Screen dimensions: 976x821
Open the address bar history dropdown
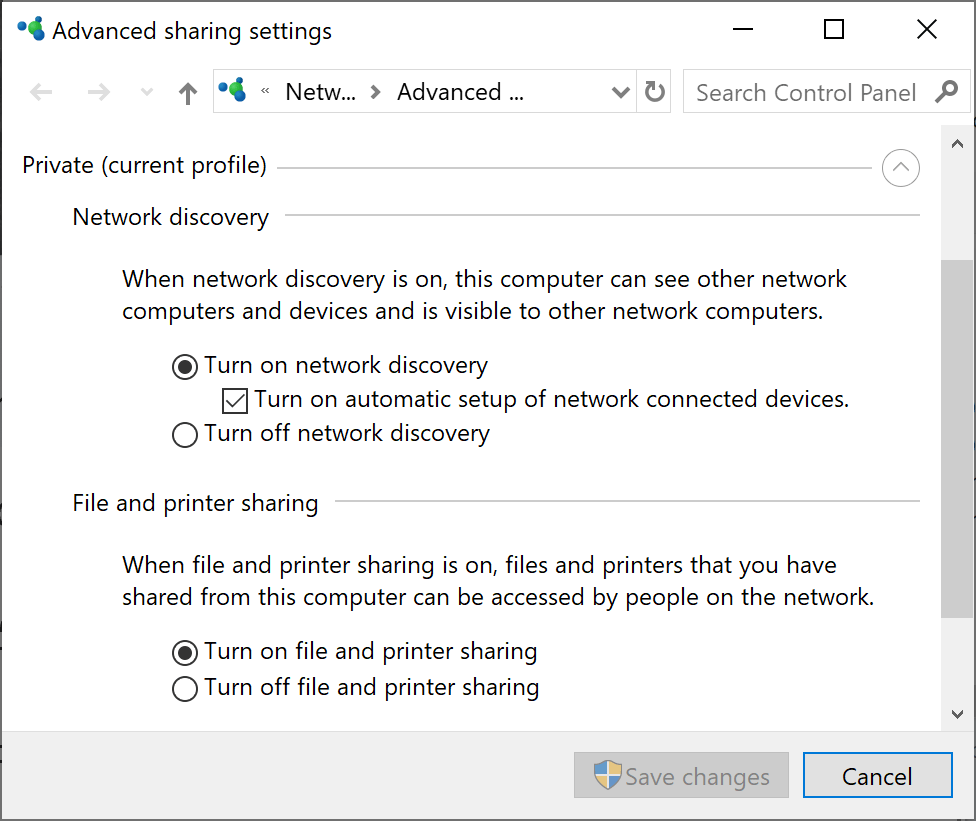click(x=620, y=91)
